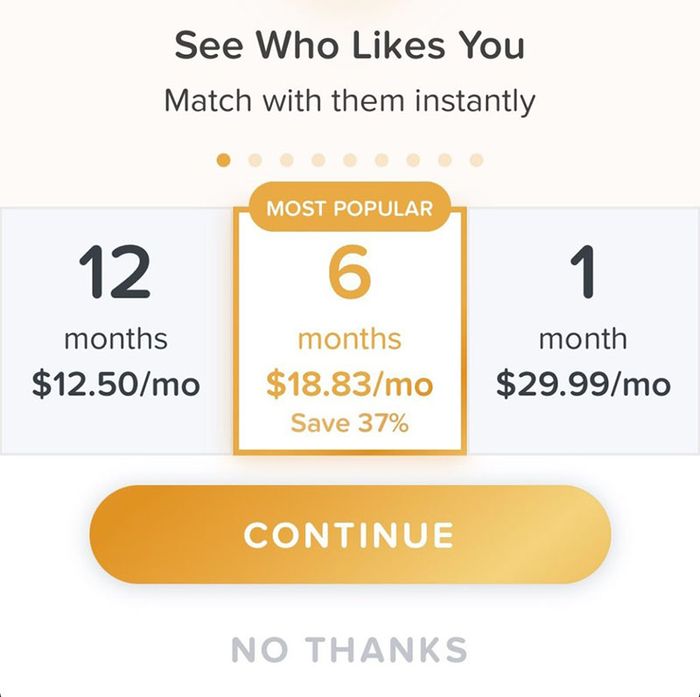
Task: Click the first active carousel page dot
Action: click(223, 160)
